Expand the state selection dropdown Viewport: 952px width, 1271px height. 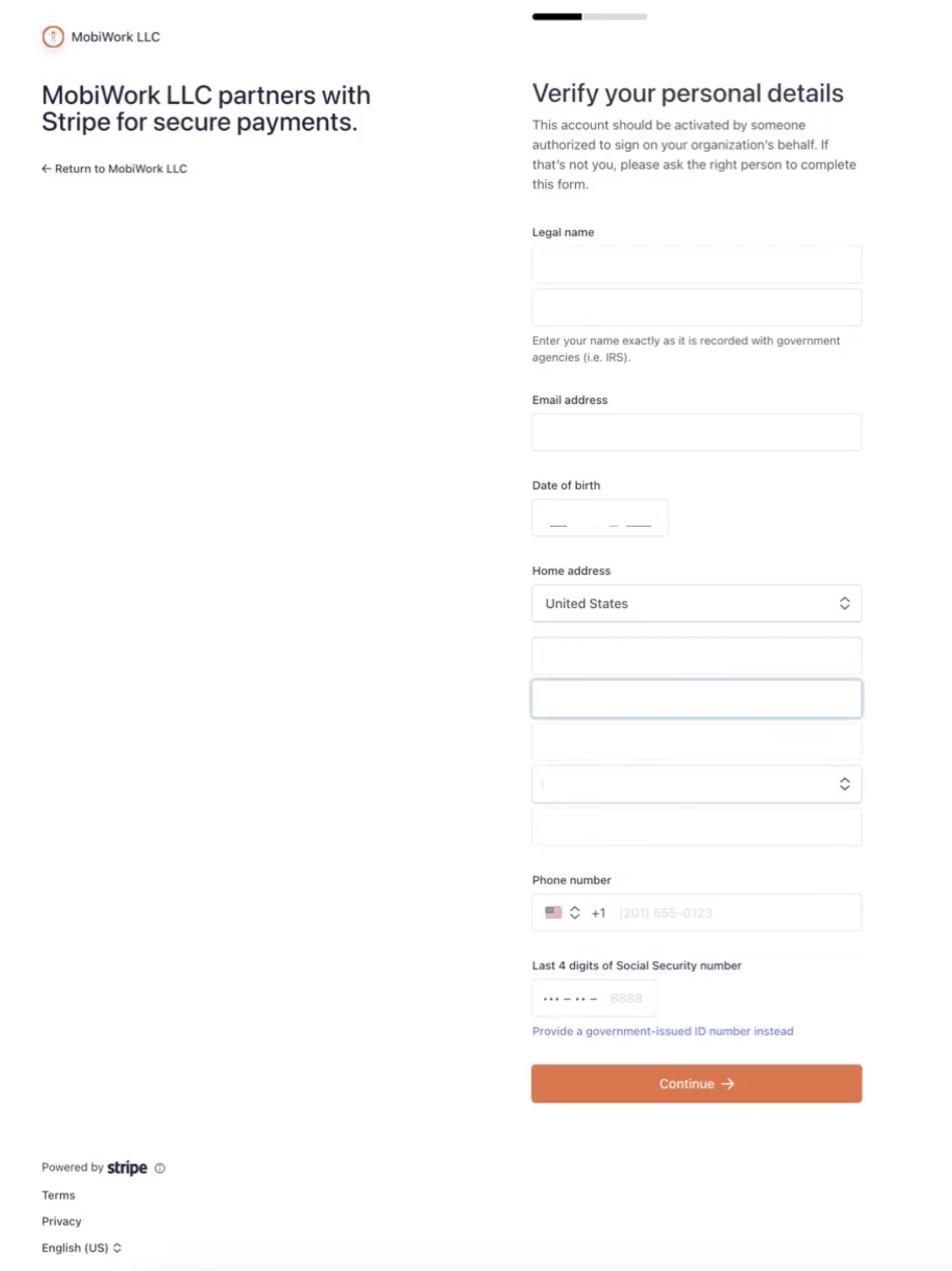(696, 784)
